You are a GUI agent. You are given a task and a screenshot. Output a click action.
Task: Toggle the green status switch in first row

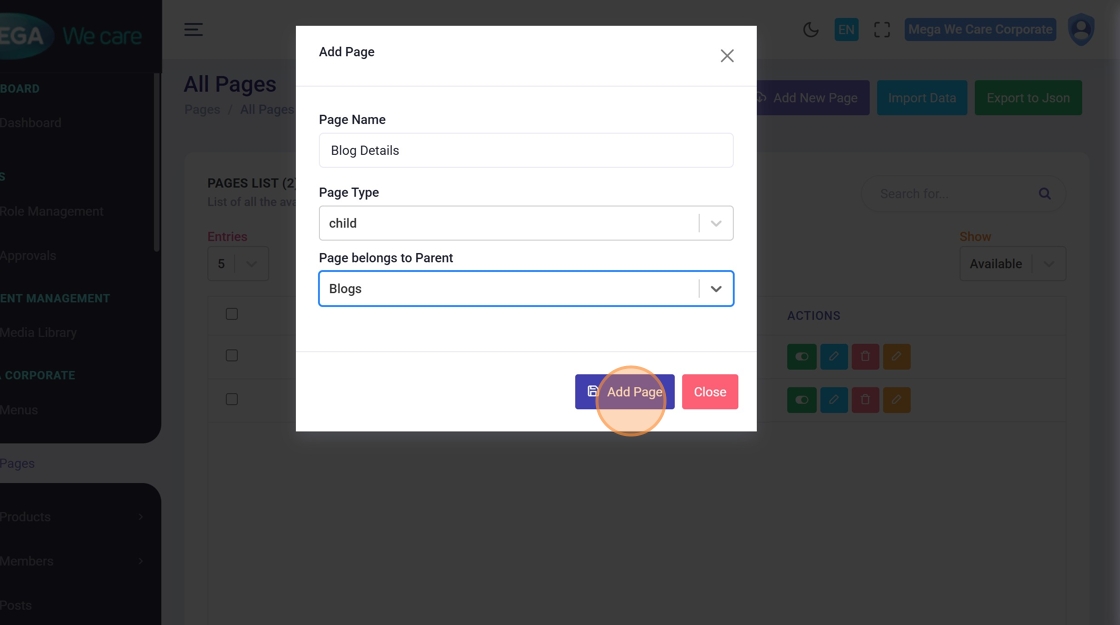tap(801, 357)
